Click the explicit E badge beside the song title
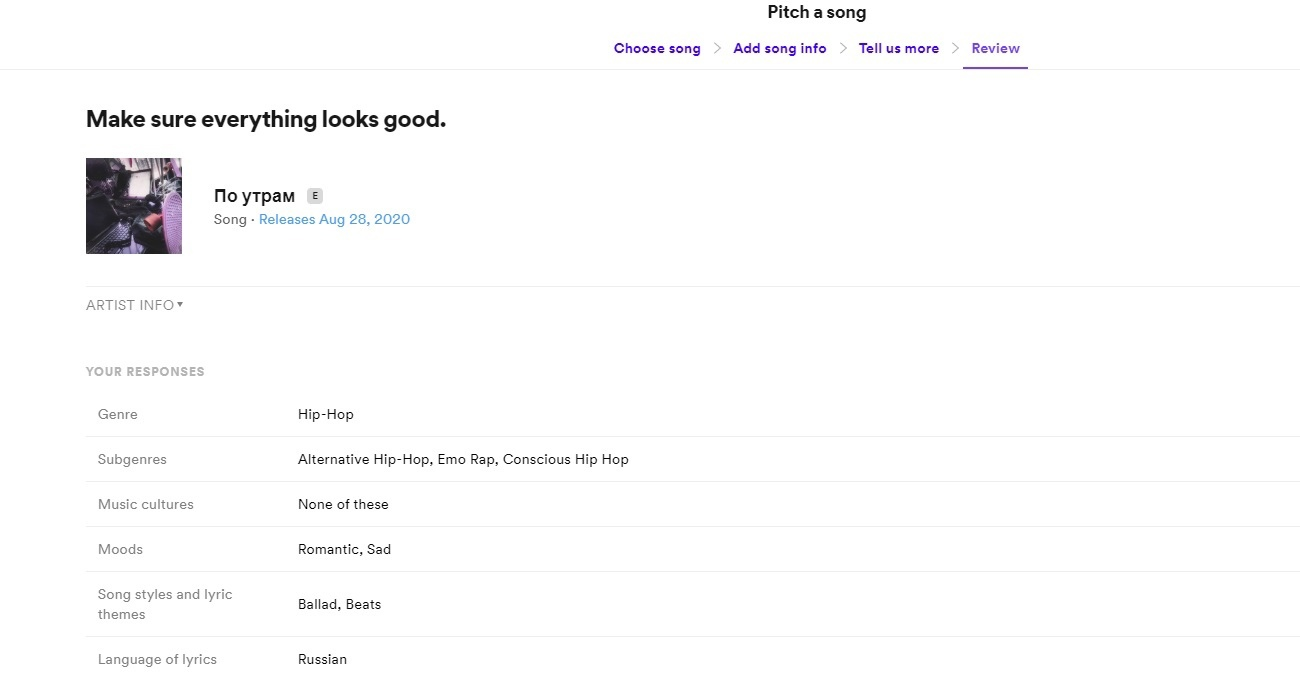 [314, 196]
